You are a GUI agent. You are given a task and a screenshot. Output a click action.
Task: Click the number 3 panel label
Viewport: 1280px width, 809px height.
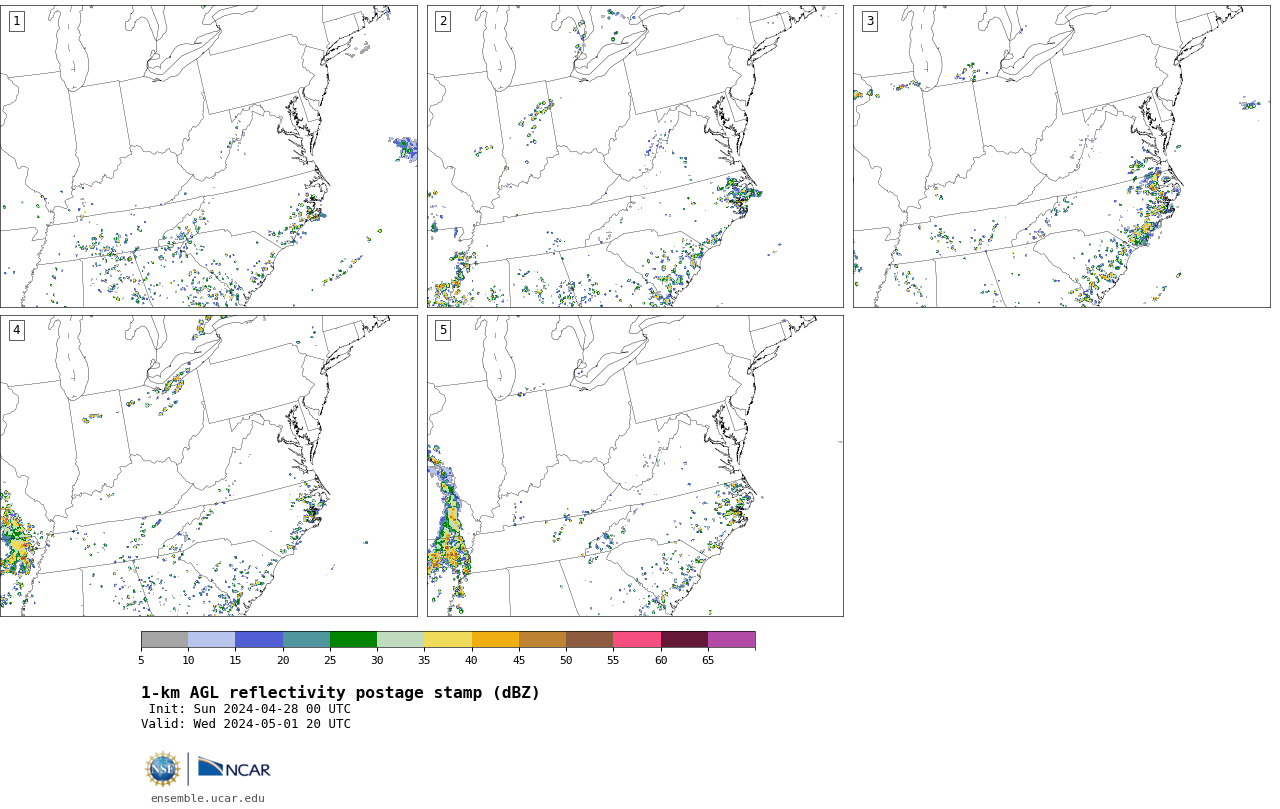click(x=869, y=21)
